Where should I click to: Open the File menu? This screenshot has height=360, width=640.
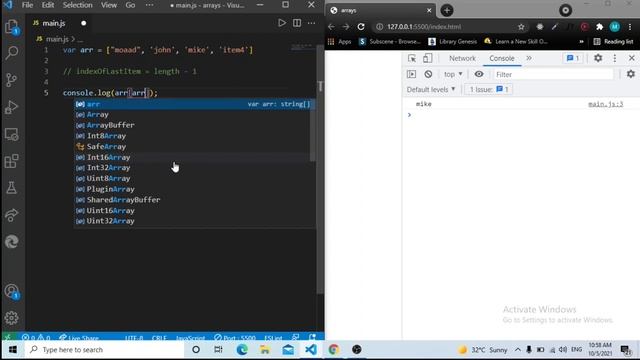(27, 5)
